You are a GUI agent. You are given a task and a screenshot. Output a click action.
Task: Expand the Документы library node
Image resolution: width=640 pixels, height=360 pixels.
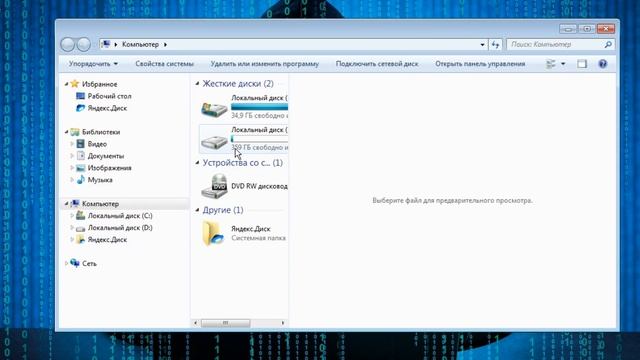pyautogui.click(x=72, y=156)
